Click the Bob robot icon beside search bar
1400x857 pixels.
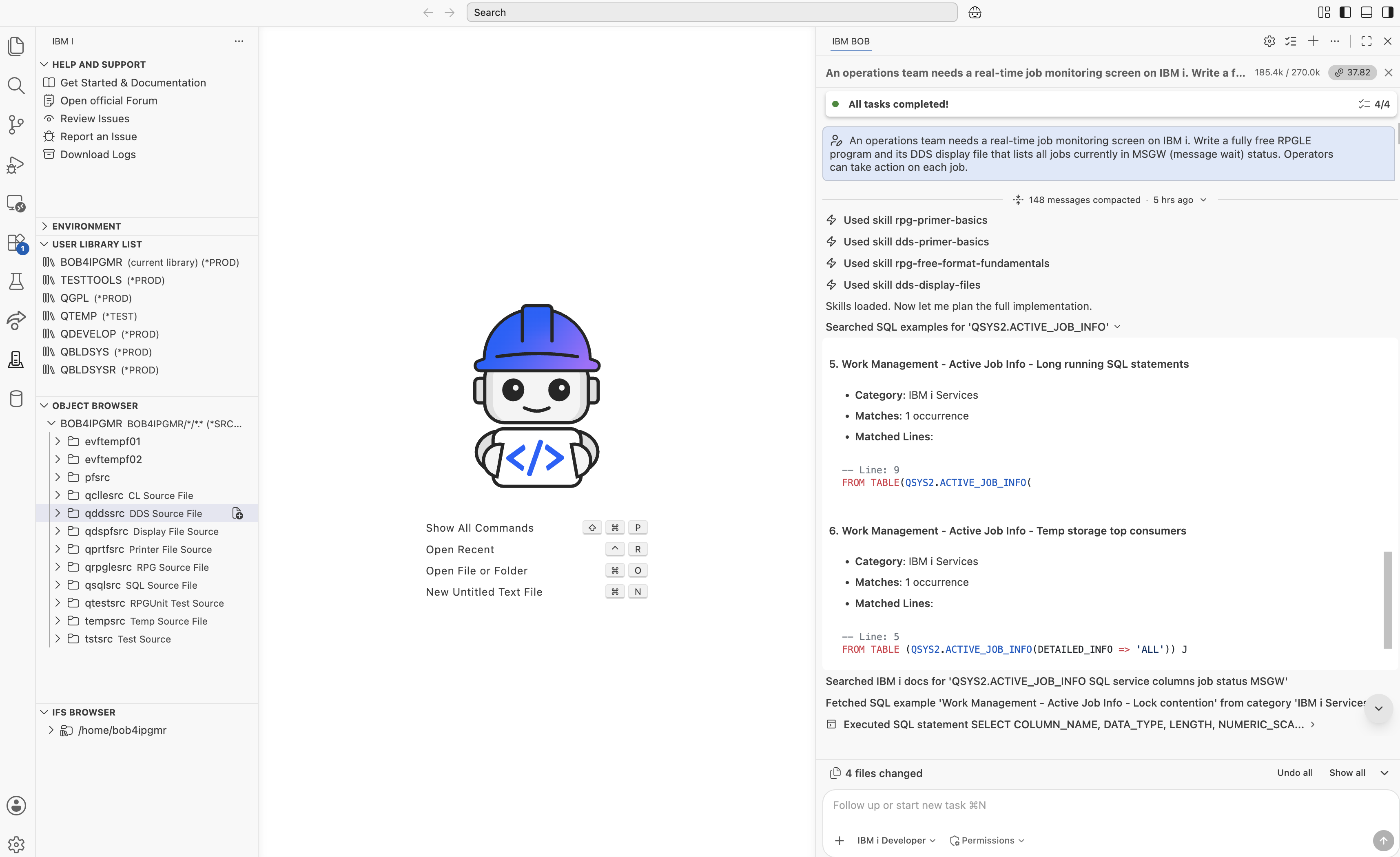[x=975, y=13]
